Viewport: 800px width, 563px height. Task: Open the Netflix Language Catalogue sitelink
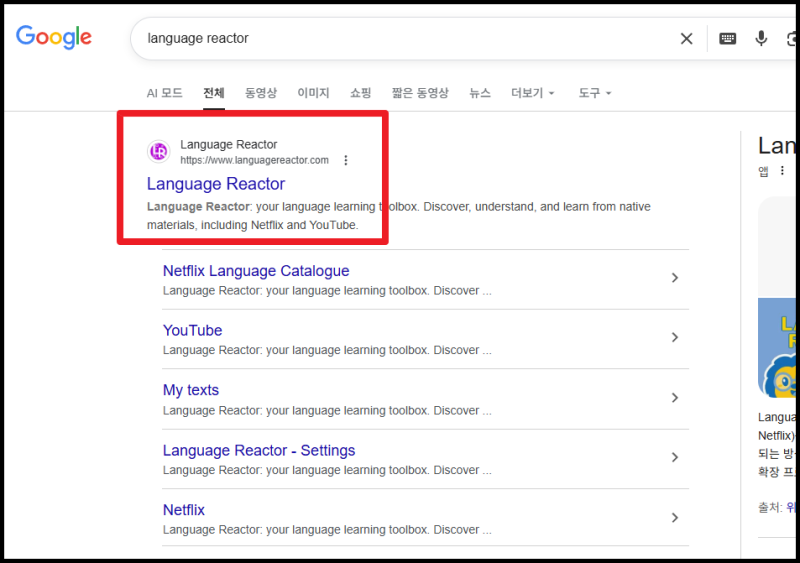point(256,271)
